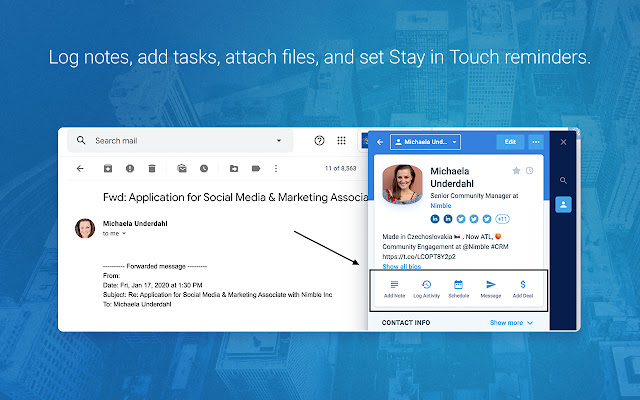Open Log Activity in contact panel

point(426,289)
